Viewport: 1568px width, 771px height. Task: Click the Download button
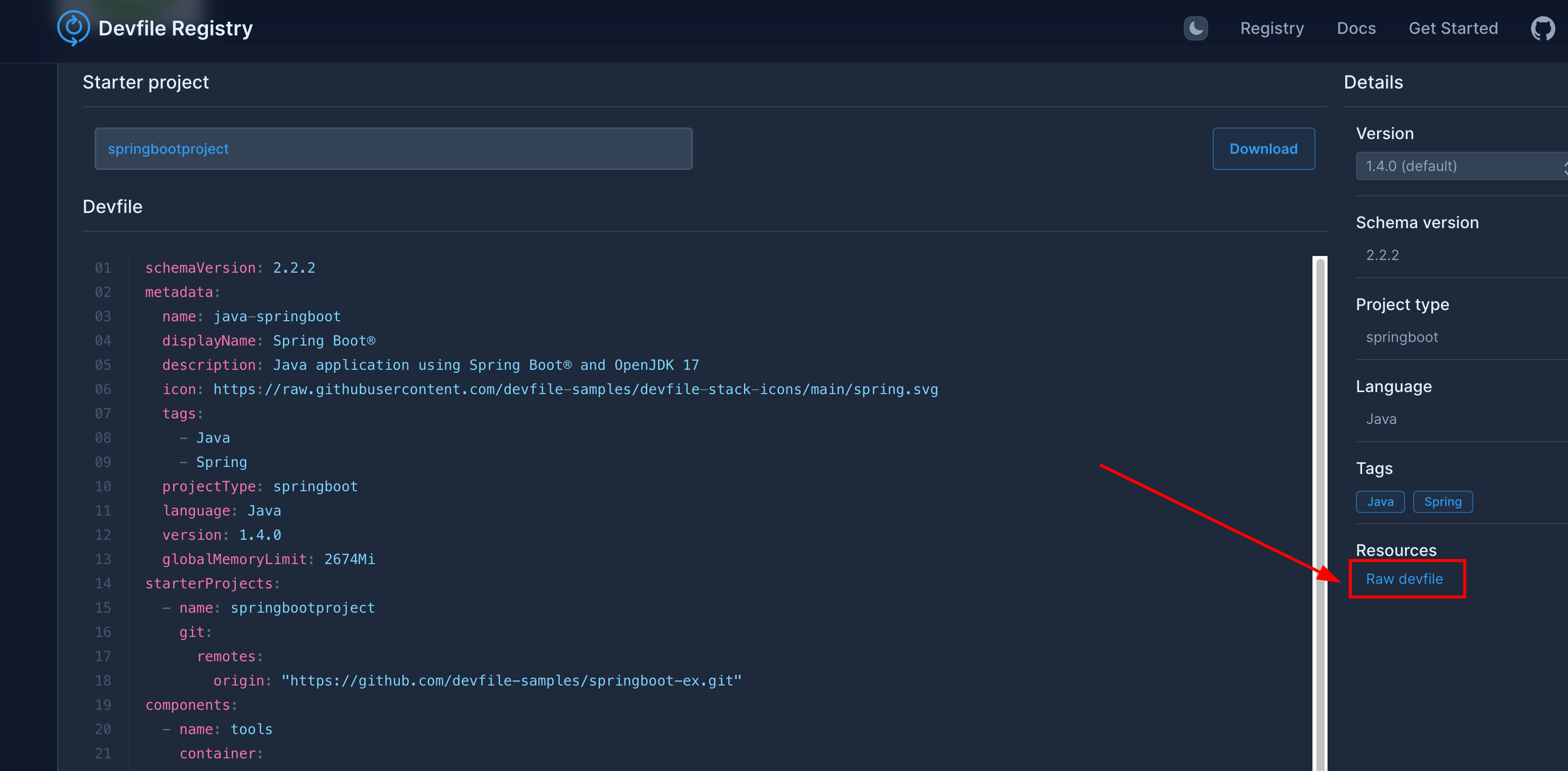1264,148
